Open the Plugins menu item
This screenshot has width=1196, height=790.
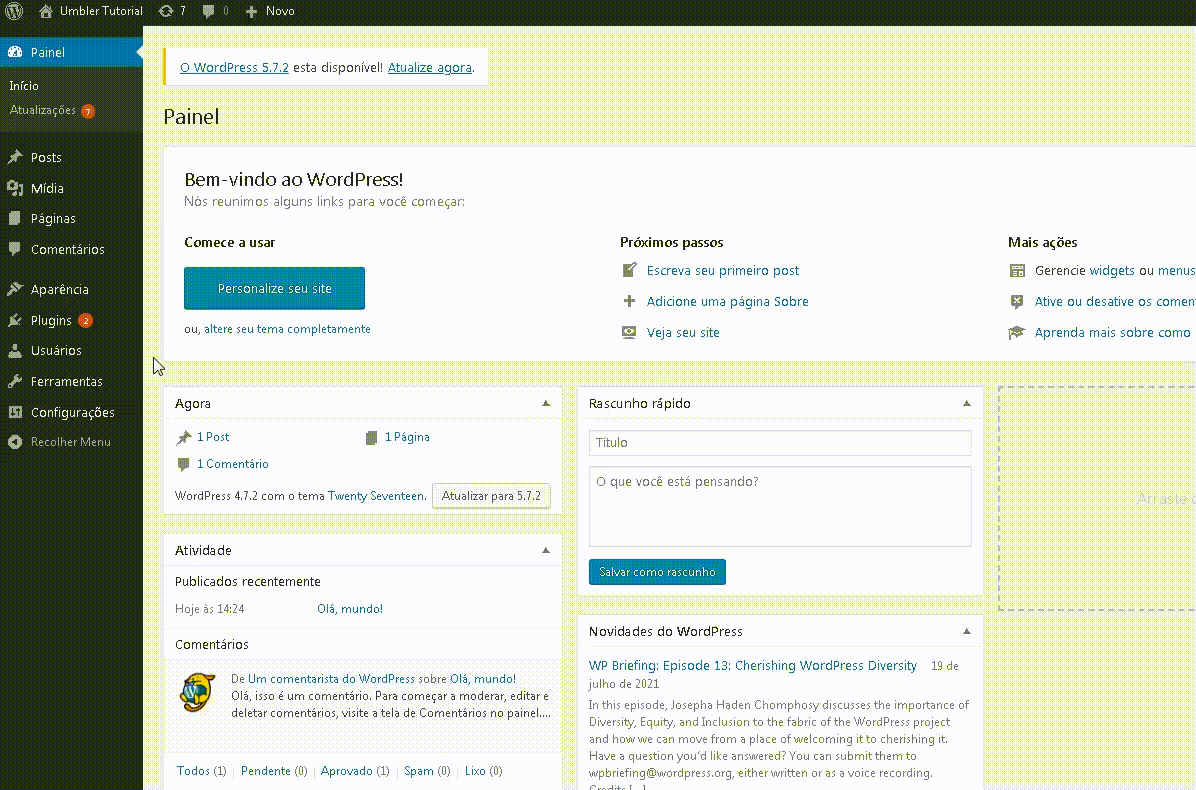pos(51,320)
